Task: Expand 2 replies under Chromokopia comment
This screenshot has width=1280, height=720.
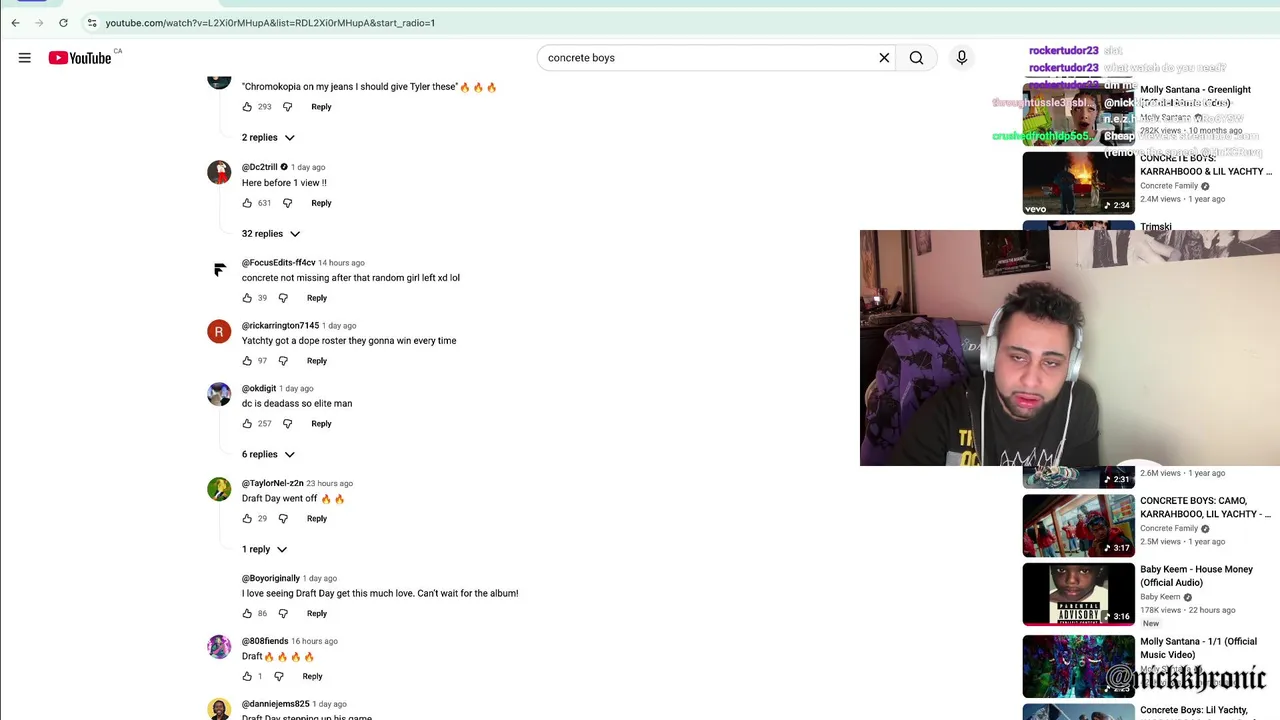Action: coord(268,138)
